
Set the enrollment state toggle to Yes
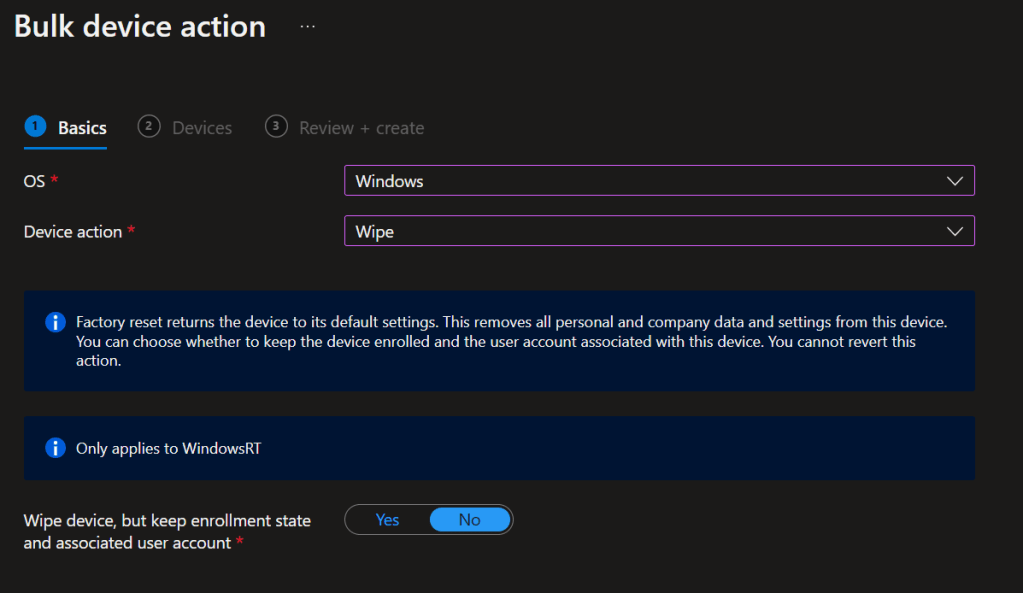pos(387,519)
